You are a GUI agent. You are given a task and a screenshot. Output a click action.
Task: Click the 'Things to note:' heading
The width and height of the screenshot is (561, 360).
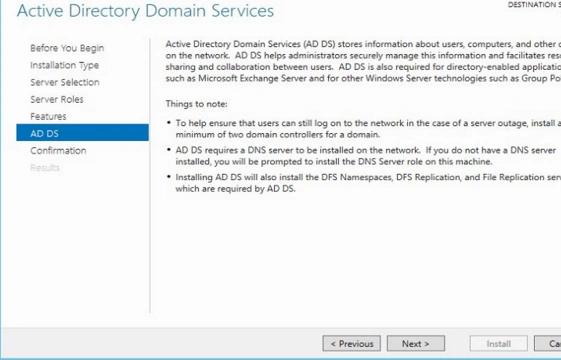[196, 104]
